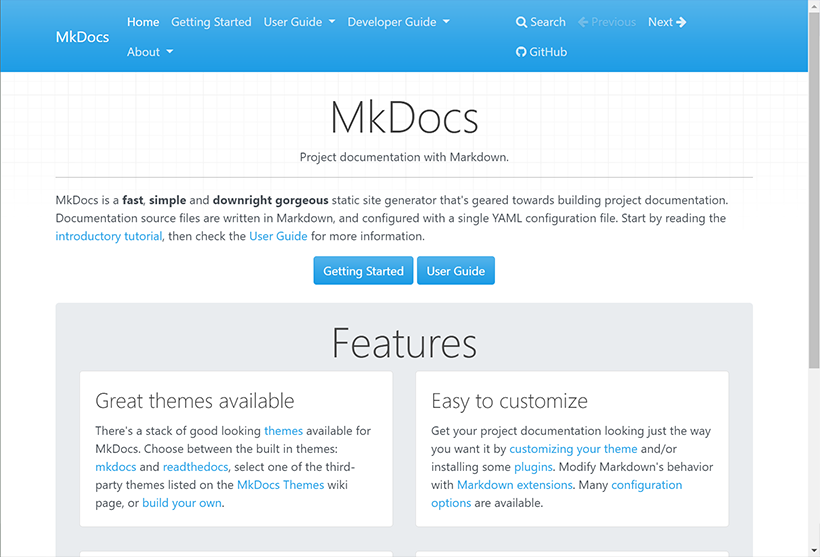Screen dimensions: 820x557
Task: Open the readthedocs theme link
Action: pos(196,467)
